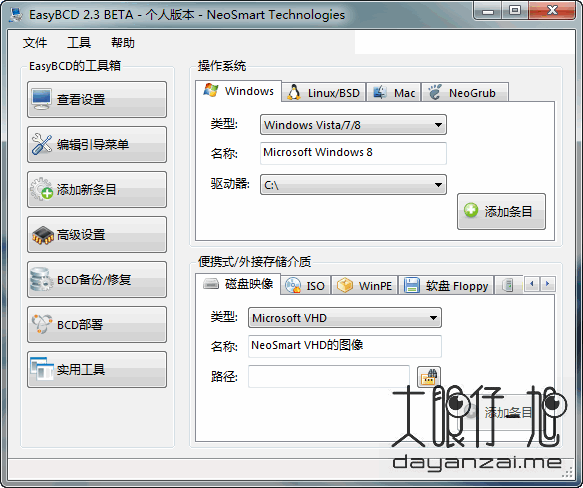Viewport: 583px width, 488px height.
Task: Click the Microsoft Windows 8 name field
Action: pyautogui.click(x=353, y=153)
